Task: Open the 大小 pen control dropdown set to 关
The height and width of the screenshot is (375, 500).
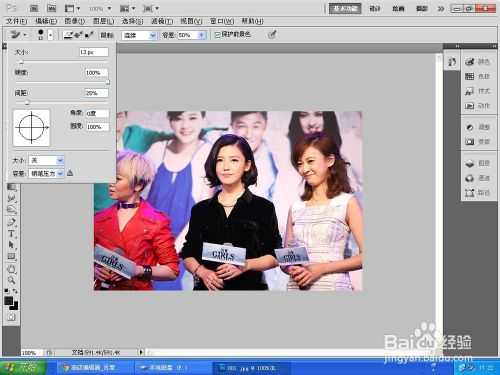Action: point(47,161)
